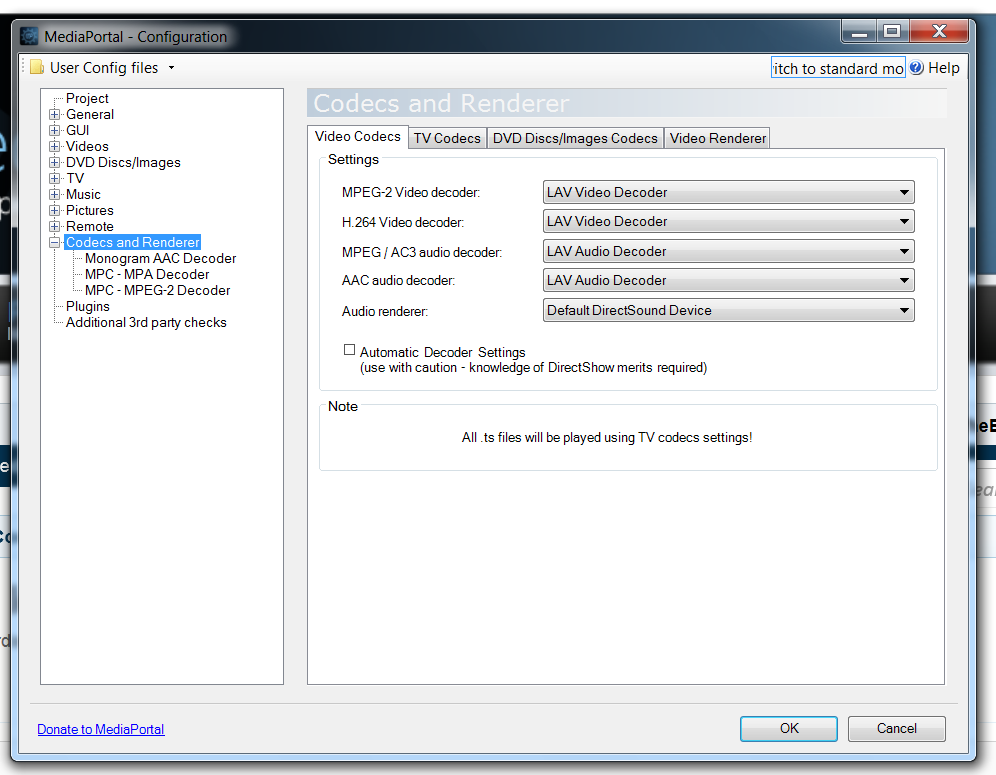
Task: Select Monogram AAC Decoder in tree
Action: click(x=160, y=258)
